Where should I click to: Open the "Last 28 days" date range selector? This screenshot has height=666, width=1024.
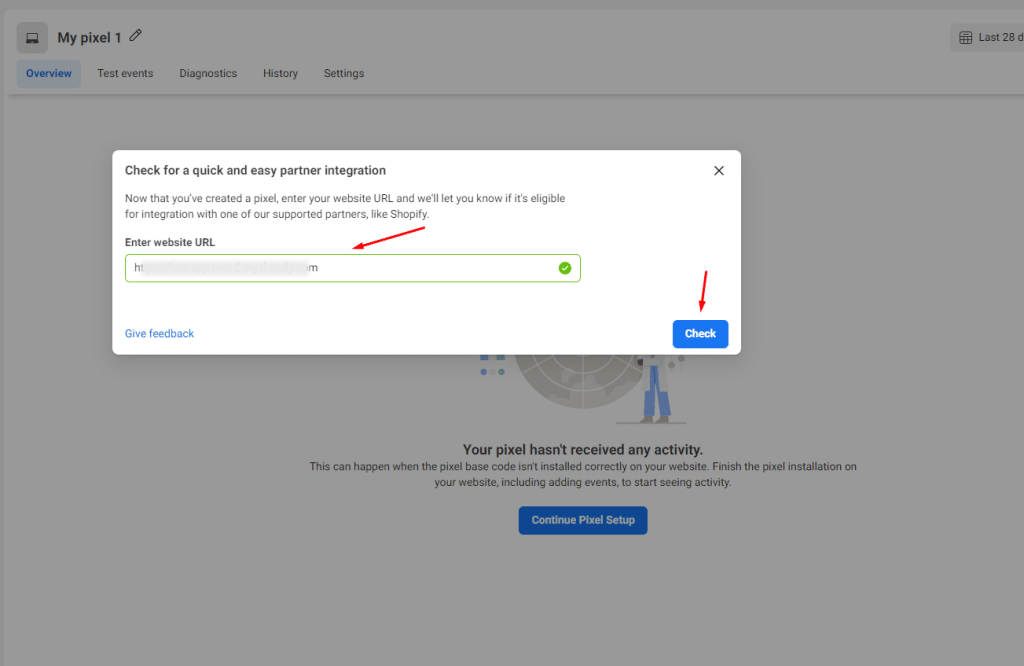click(x=995, y=37)
